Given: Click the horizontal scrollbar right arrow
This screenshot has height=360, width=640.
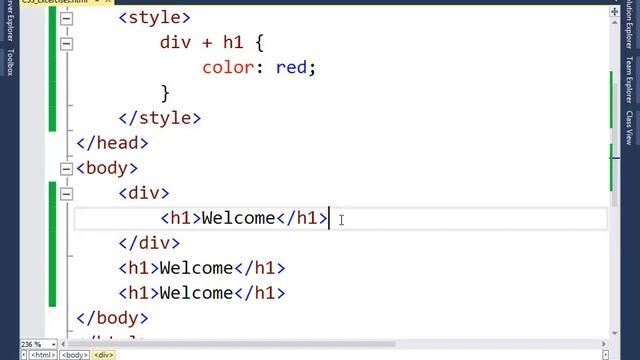Looking at the screenshot, I should [604, 344].
